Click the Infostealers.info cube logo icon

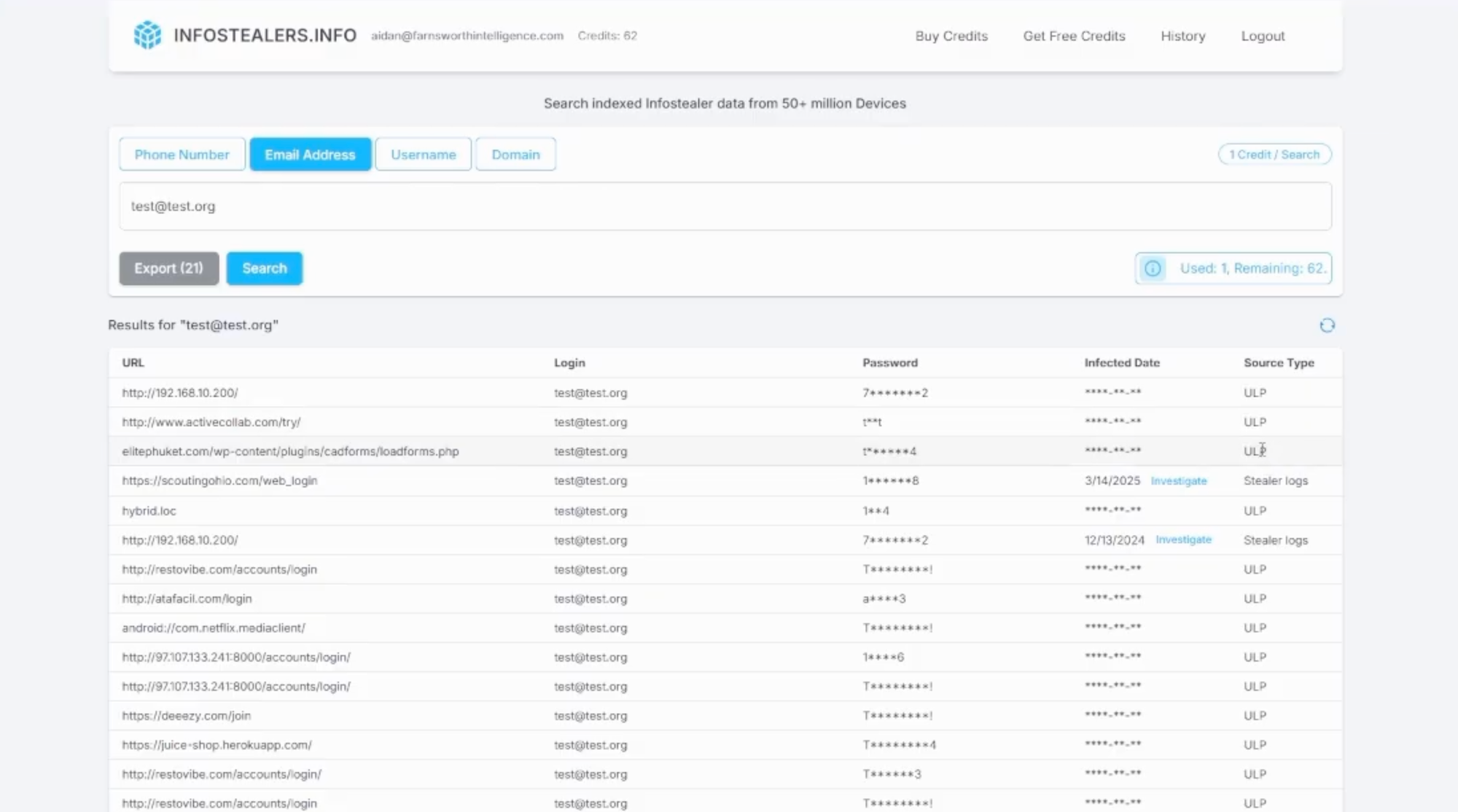tap(147, 35)
